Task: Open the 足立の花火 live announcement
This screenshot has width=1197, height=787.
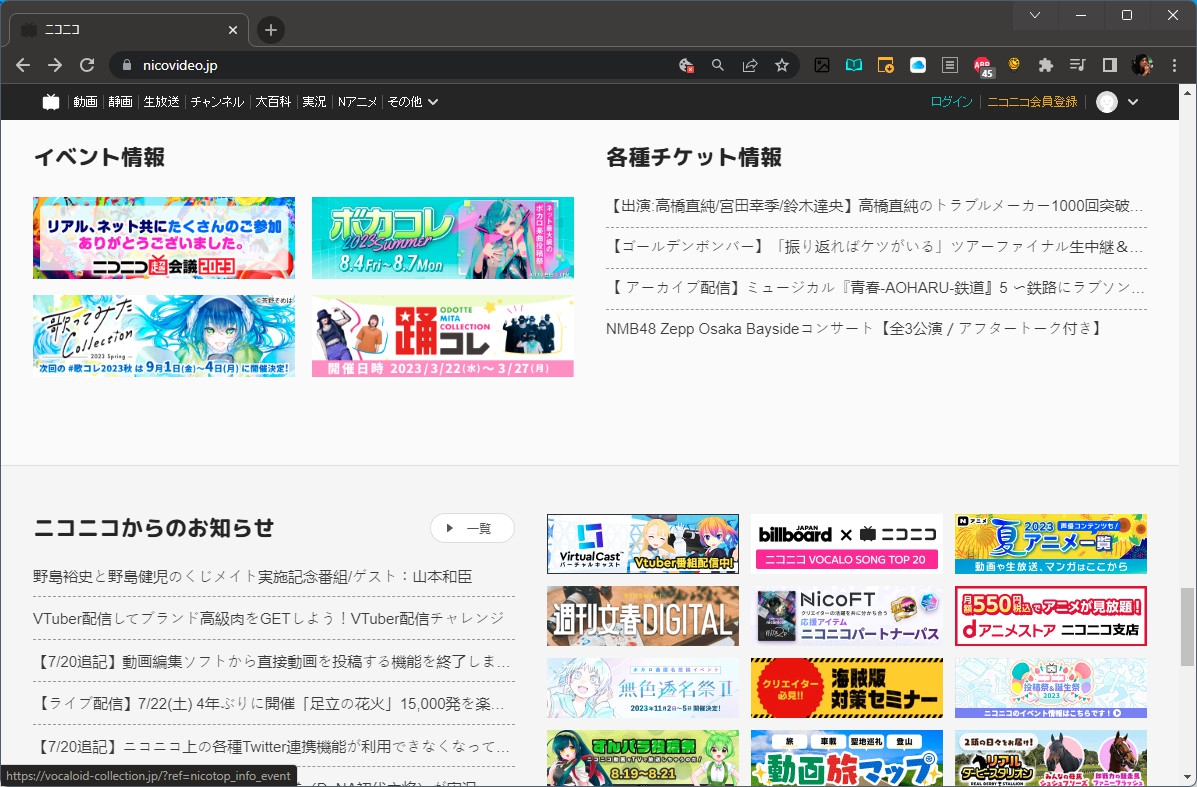Action: [x=269, y=704]
